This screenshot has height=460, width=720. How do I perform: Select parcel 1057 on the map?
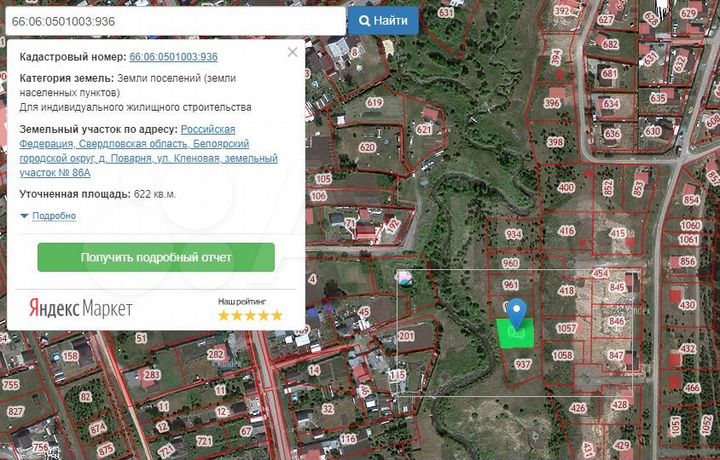[x=566, y=328]
